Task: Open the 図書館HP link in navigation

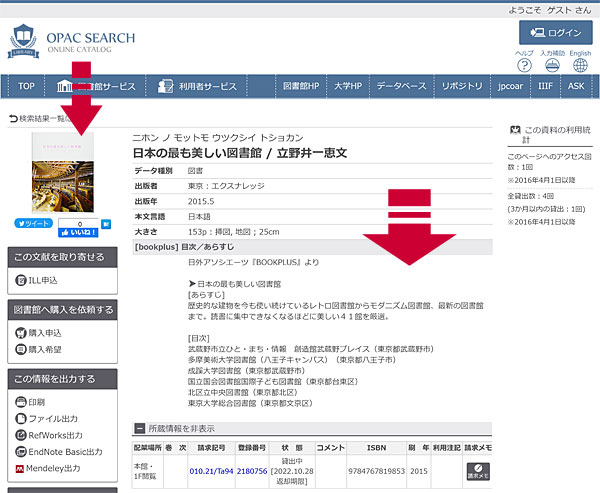Action: tap(301, 86)
